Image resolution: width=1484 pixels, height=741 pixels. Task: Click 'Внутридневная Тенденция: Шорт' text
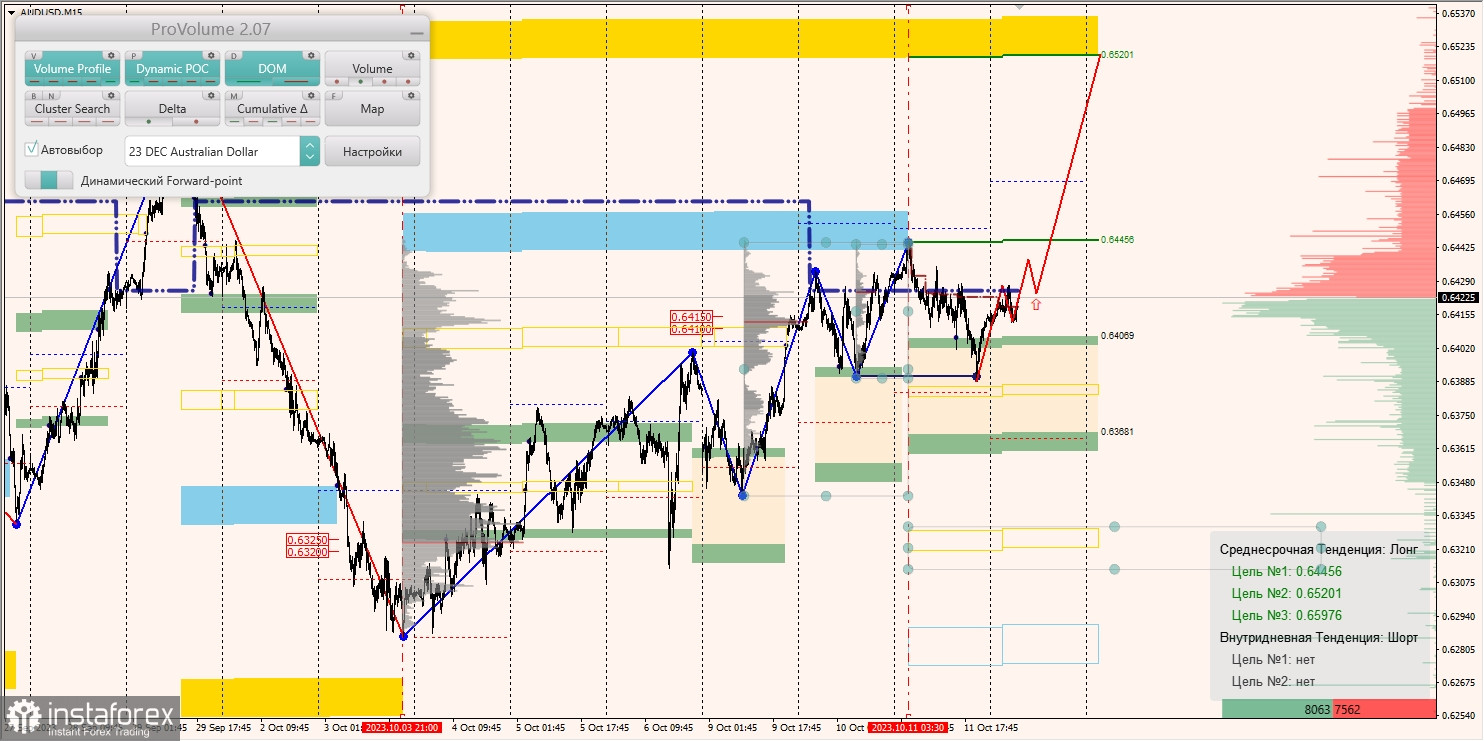click(1318, 638)
